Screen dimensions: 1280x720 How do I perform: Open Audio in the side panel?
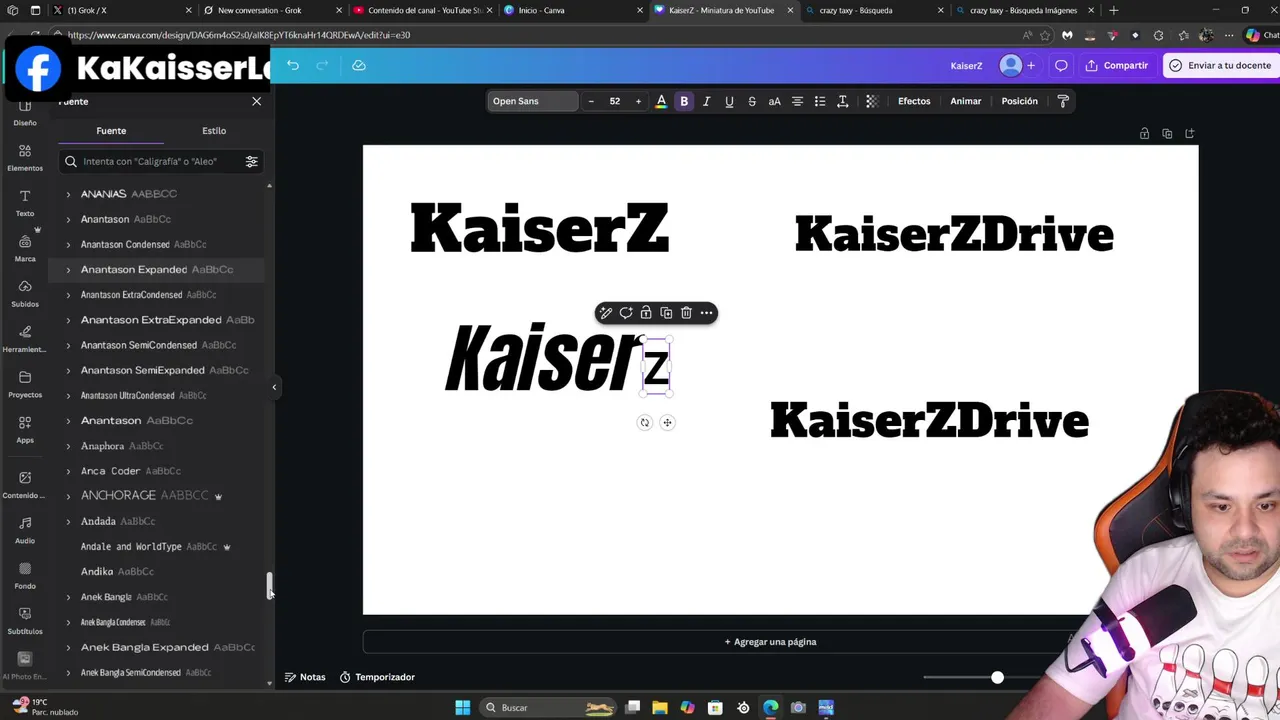[25, 530]
